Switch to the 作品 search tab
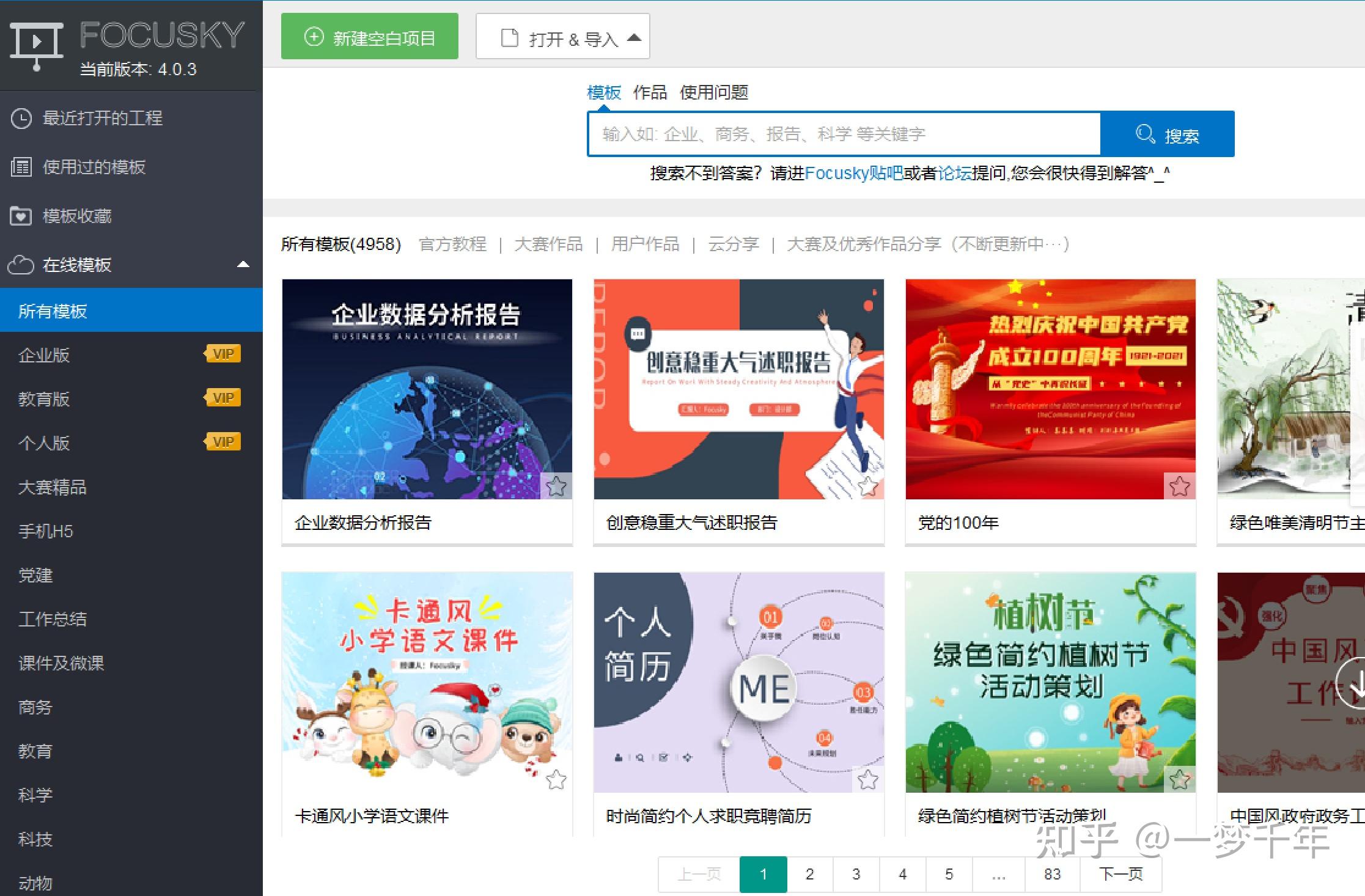This screenshot has width=1365, height=896. click(x=650, y=92)
